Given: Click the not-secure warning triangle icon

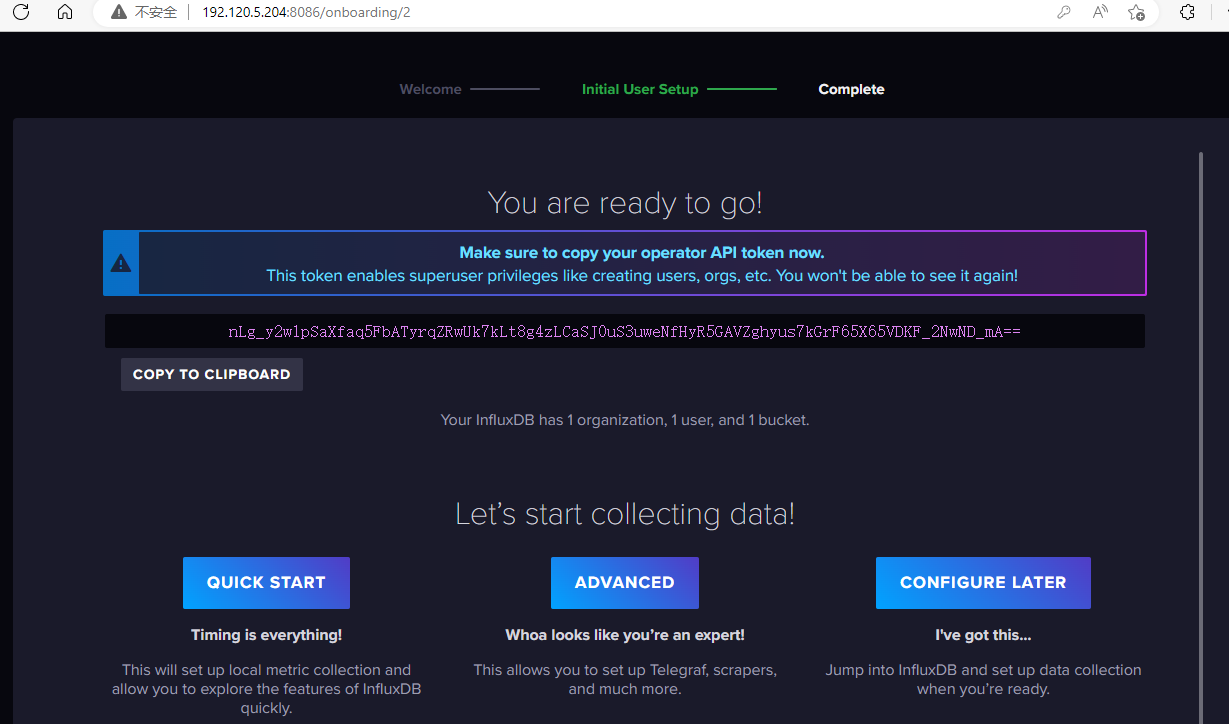Looking at the screenshot, I should coord(119,12).
